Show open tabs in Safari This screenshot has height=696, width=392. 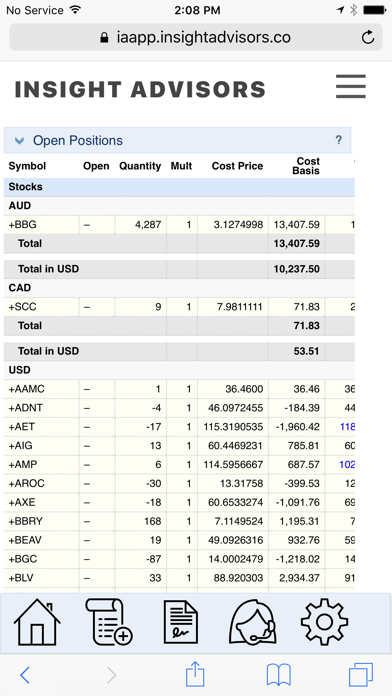pos(360,675)
